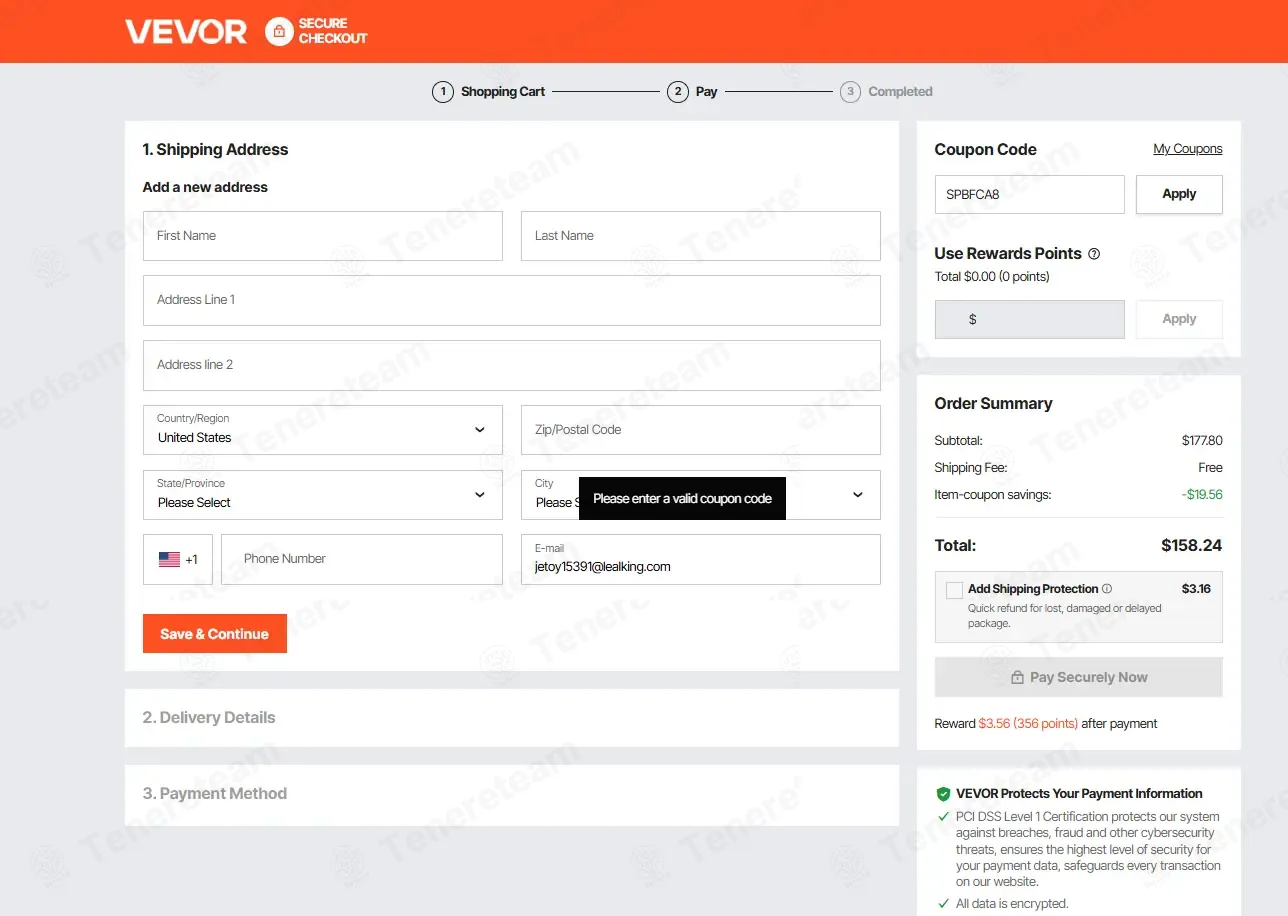This screenshot has width=1288, height=916.
Task: Click 'Add a new address' heading
Action: coord(205,187)
